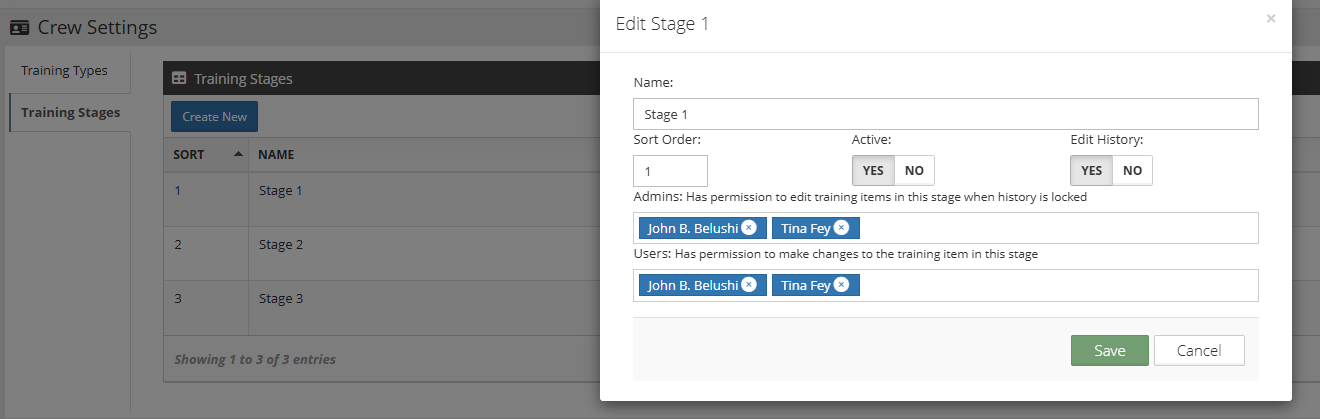Cancel editing the stage

tap(1199, 351)
